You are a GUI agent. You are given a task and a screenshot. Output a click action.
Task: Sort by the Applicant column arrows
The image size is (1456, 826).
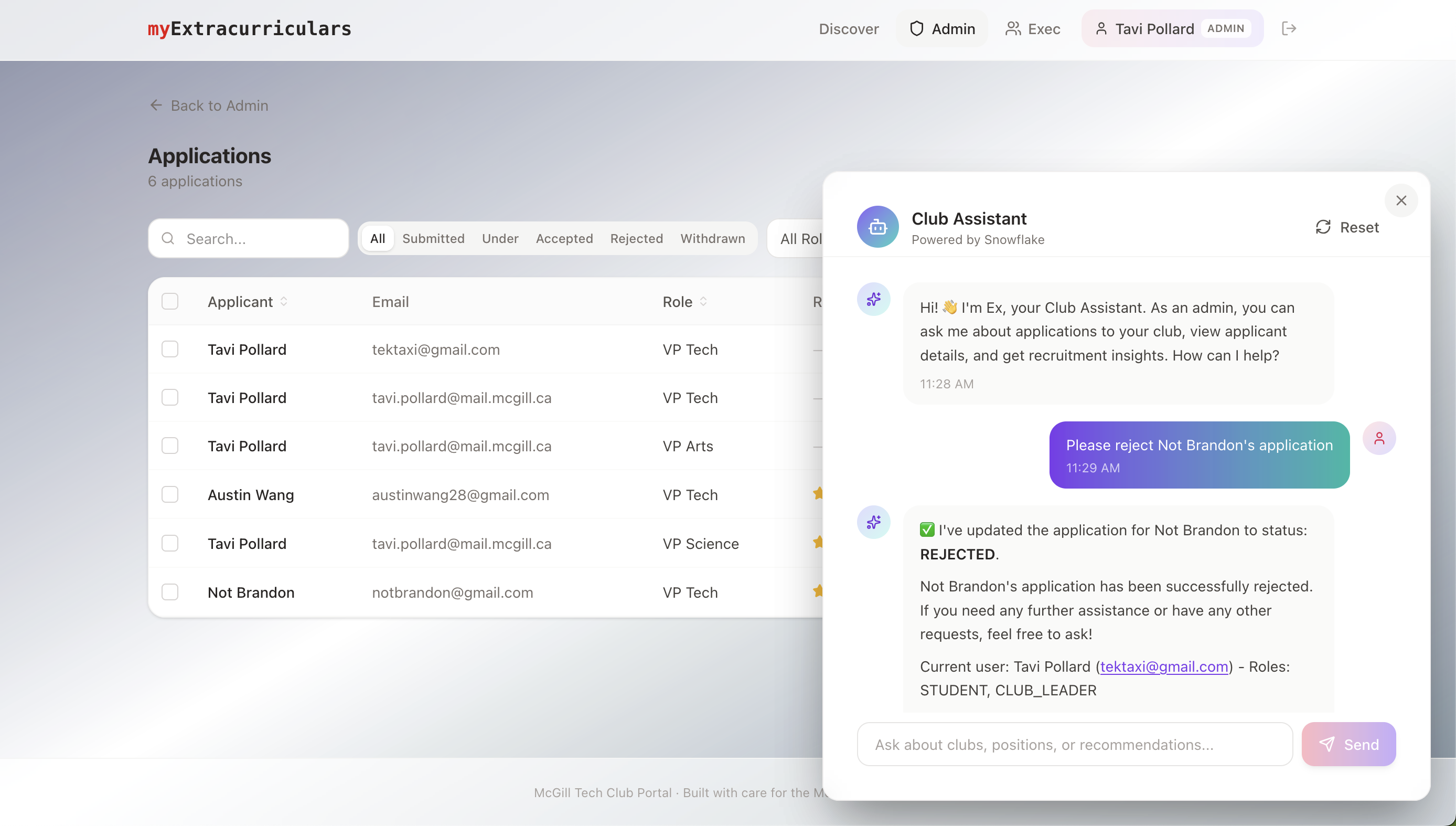[283, 301]
